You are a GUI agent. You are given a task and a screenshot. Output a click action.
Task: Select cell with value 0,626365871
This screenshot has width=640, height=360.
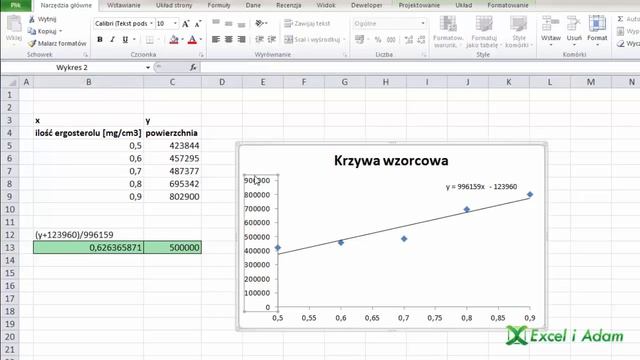click(89, 247)
